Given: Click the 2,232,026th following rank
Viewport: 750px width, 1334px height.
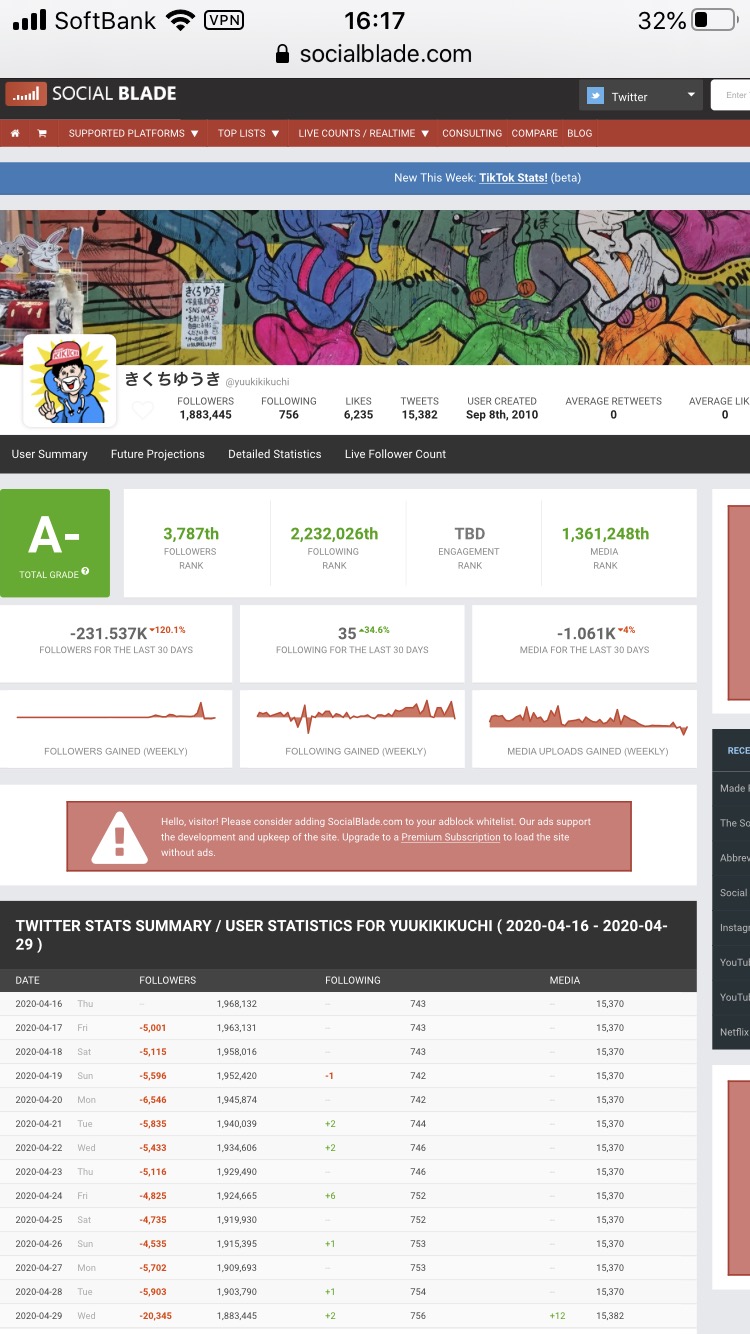Looking at the screenshot, I should tap(334, 534).
